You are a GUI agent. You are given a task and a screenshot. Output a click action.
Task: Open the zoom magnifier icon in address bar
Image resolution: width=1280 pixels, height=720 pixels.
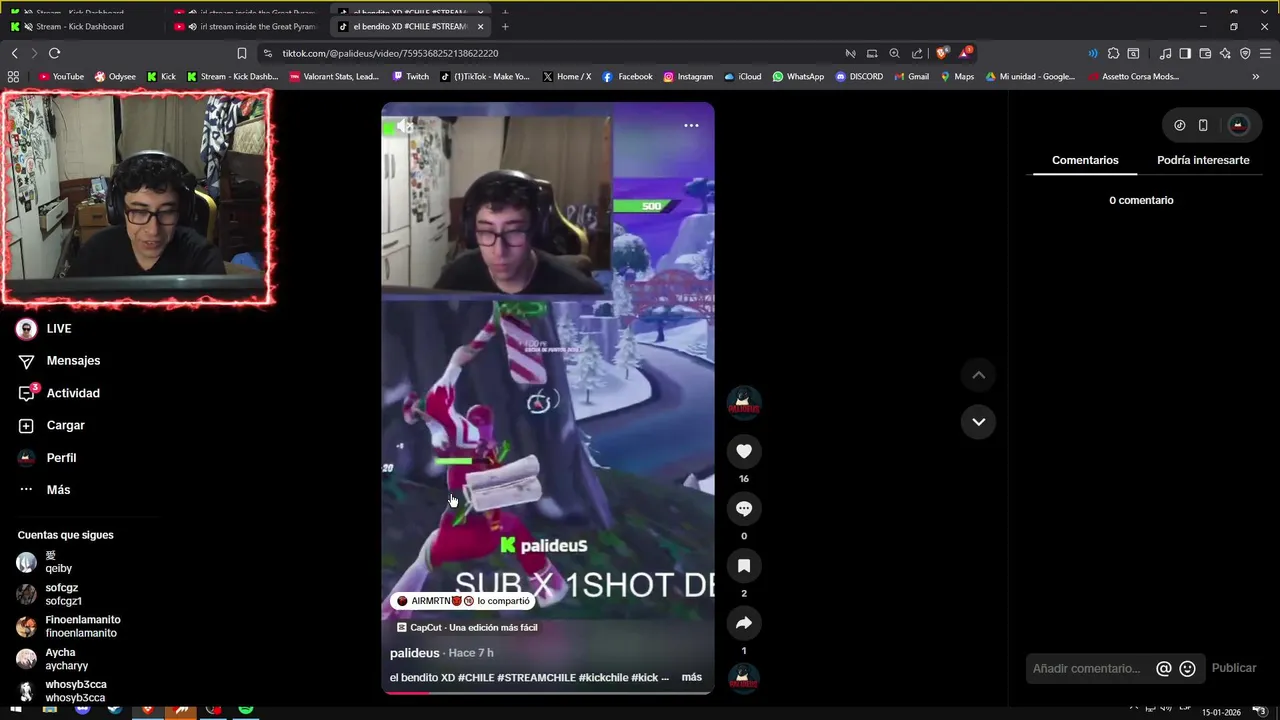coord(895,53)
